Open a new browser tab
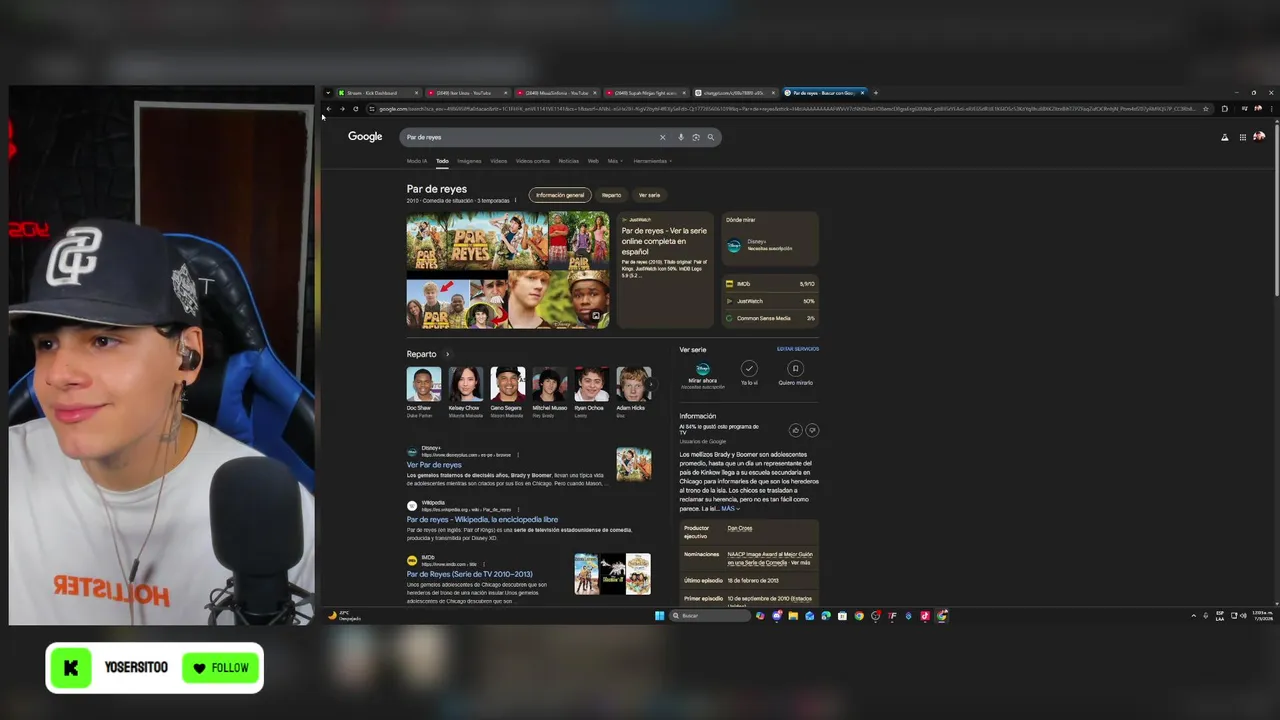Image resolution: width=1280 pixels, height=720 pixels. click(x=876, y=93)
